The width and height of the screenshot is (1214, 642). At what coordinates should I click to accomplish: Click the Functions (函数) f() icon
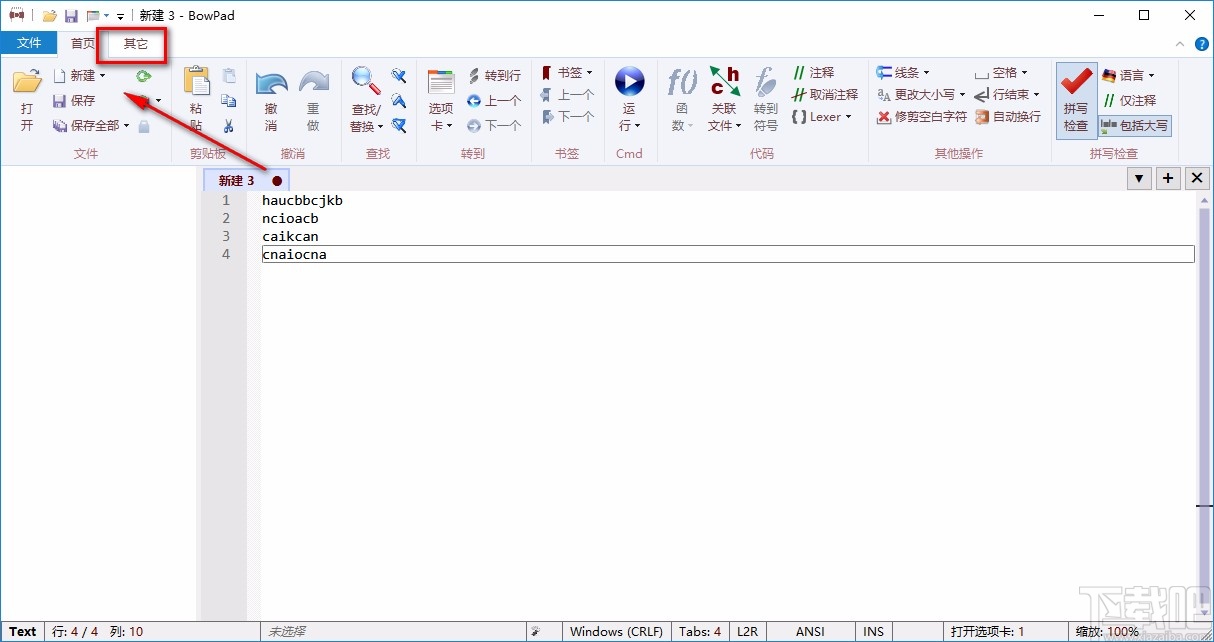(683, 82)
